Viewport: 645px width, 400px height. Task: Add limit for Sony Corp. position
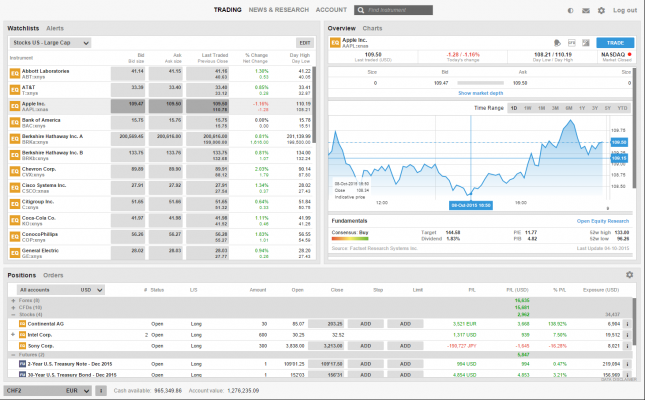(405, 346)
